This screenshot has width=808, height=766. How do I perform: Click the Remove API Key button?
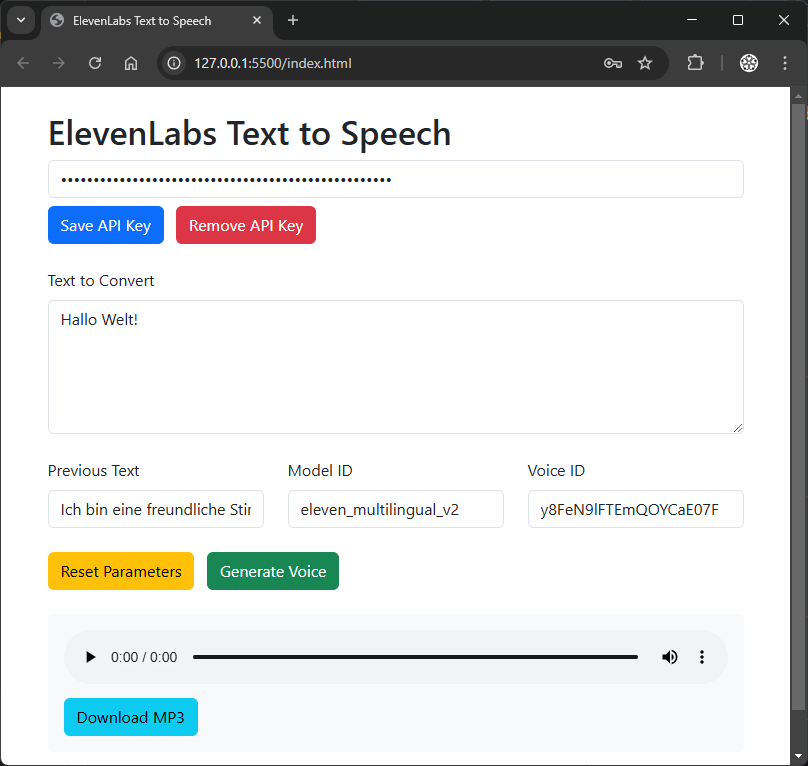pyautogui.click(x=246, y=225)
